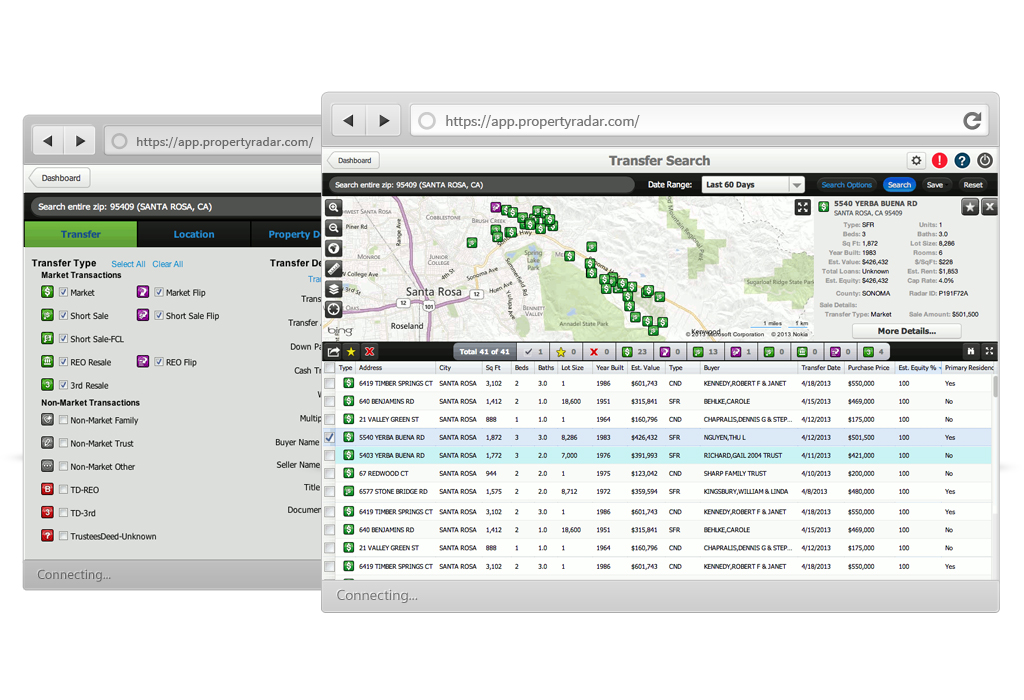Viewport: 1024px width, 700px height.
Task: Uncheck the Short Sale transfer type
Action: pyautogui.click(x=64, y=316)
